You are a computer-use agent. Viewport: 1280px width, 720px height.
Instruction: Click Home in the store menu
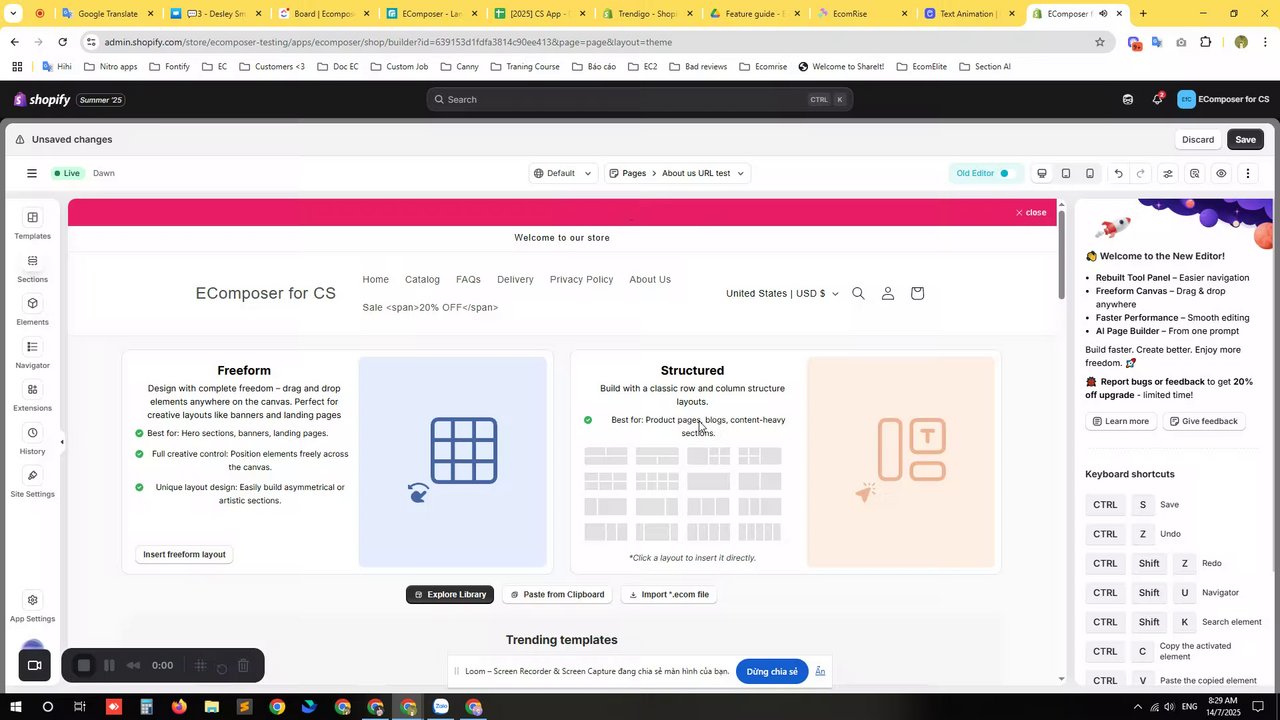pos(375,279)
